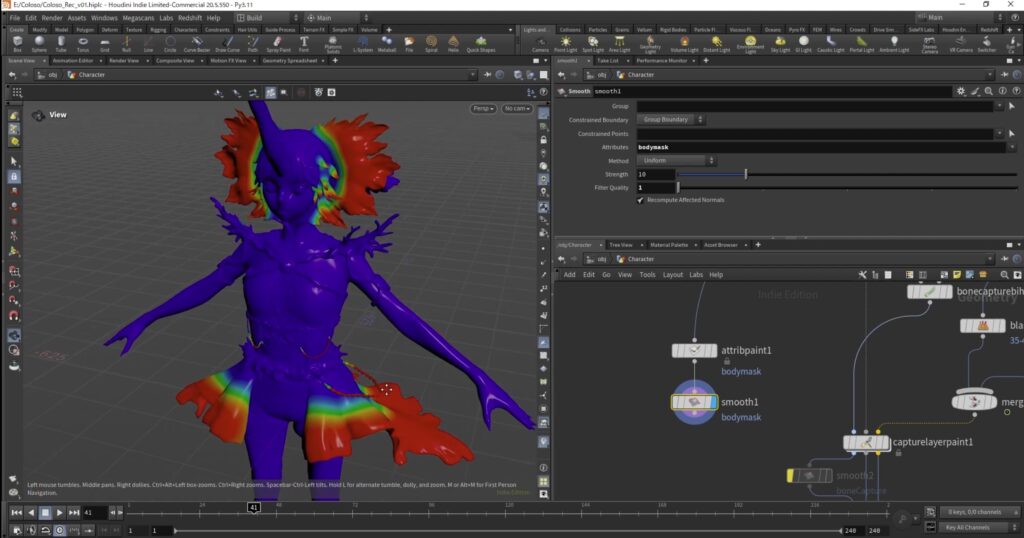Click the Sky Light shelf tool

tap(779, 43)
